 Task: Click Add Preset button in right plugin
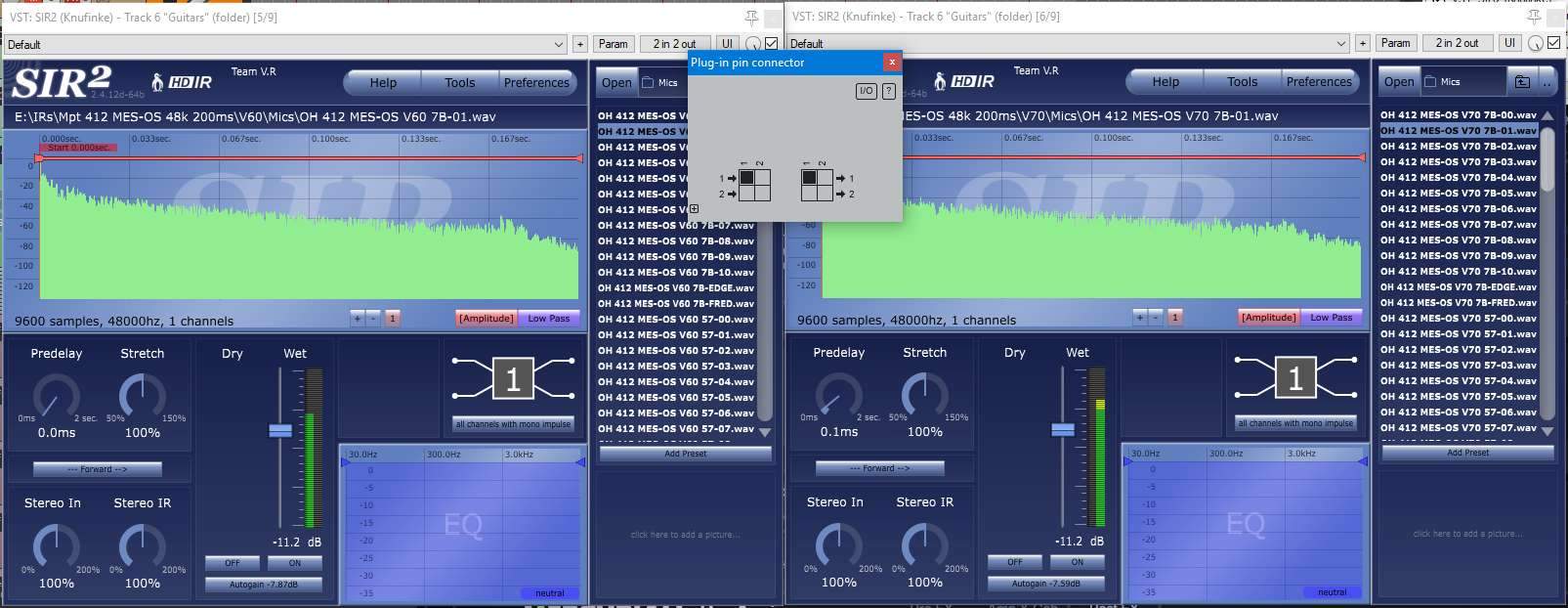tap(1467, 453)
